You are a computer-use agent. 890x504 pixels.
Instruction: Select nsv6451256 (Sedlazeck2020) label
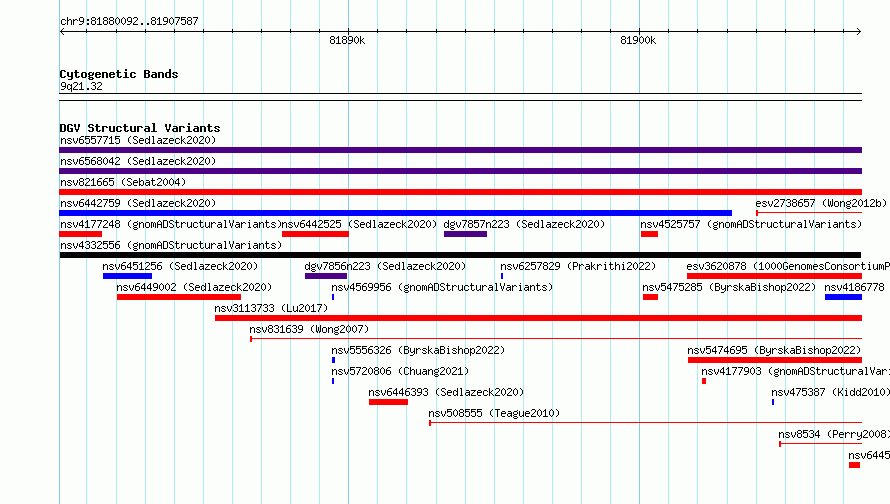tap(180, 266)
